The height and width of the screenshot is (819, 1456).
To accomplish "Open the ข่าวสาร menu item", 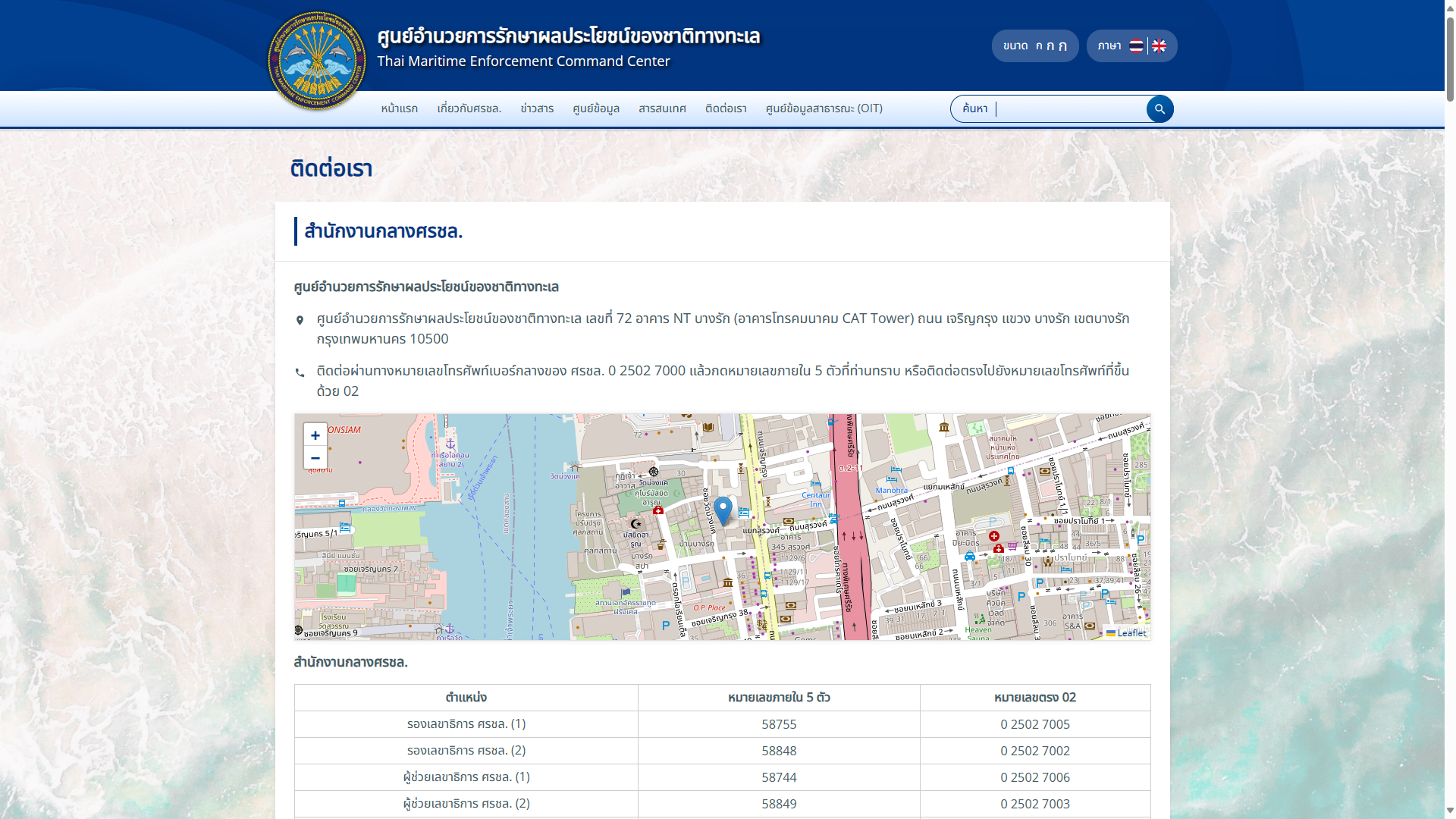I will tap(537, 108).
